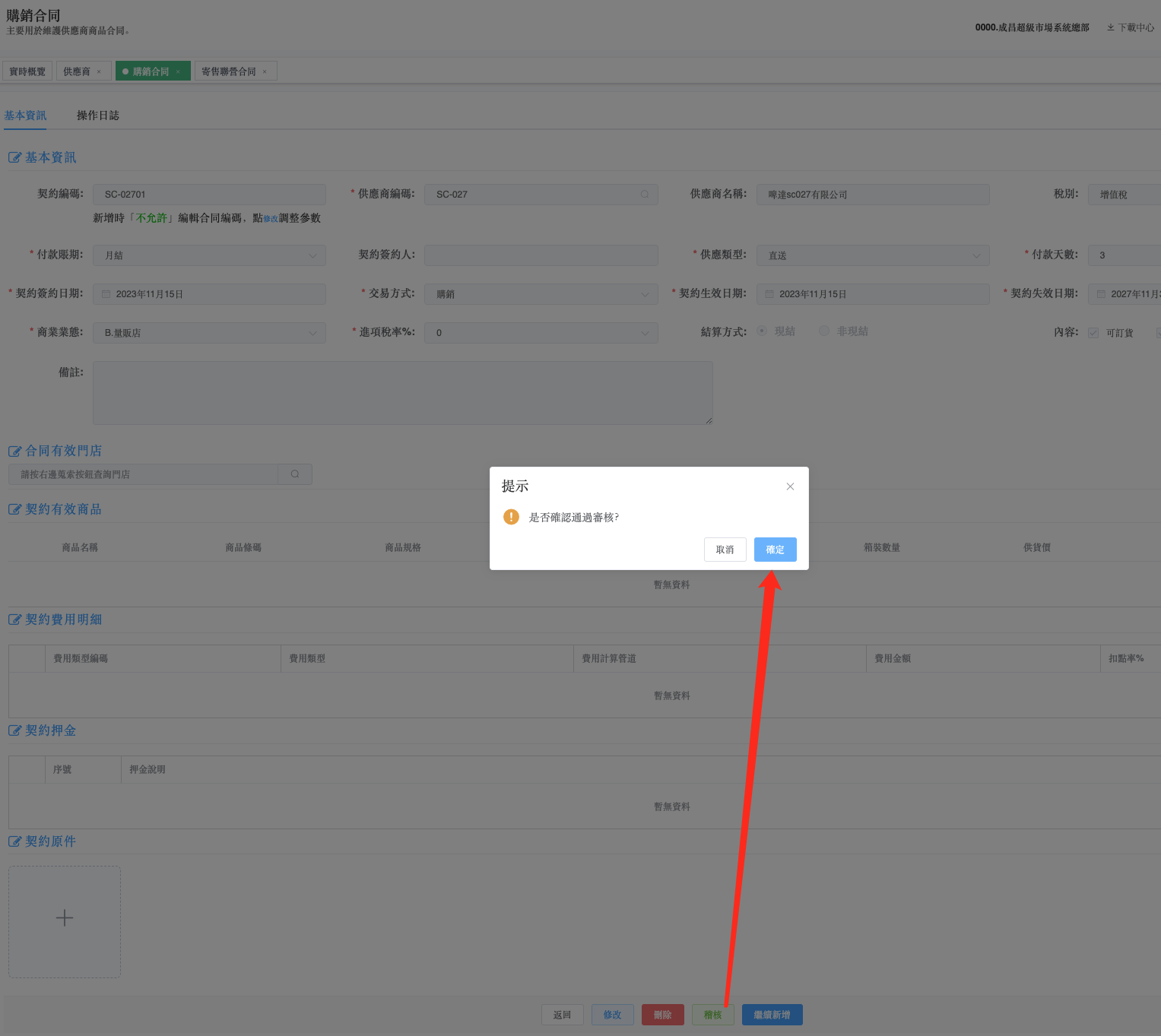Click the 押金說明 column header
The height and width of the screenshot is (1036, 1161).
(148, 769)
